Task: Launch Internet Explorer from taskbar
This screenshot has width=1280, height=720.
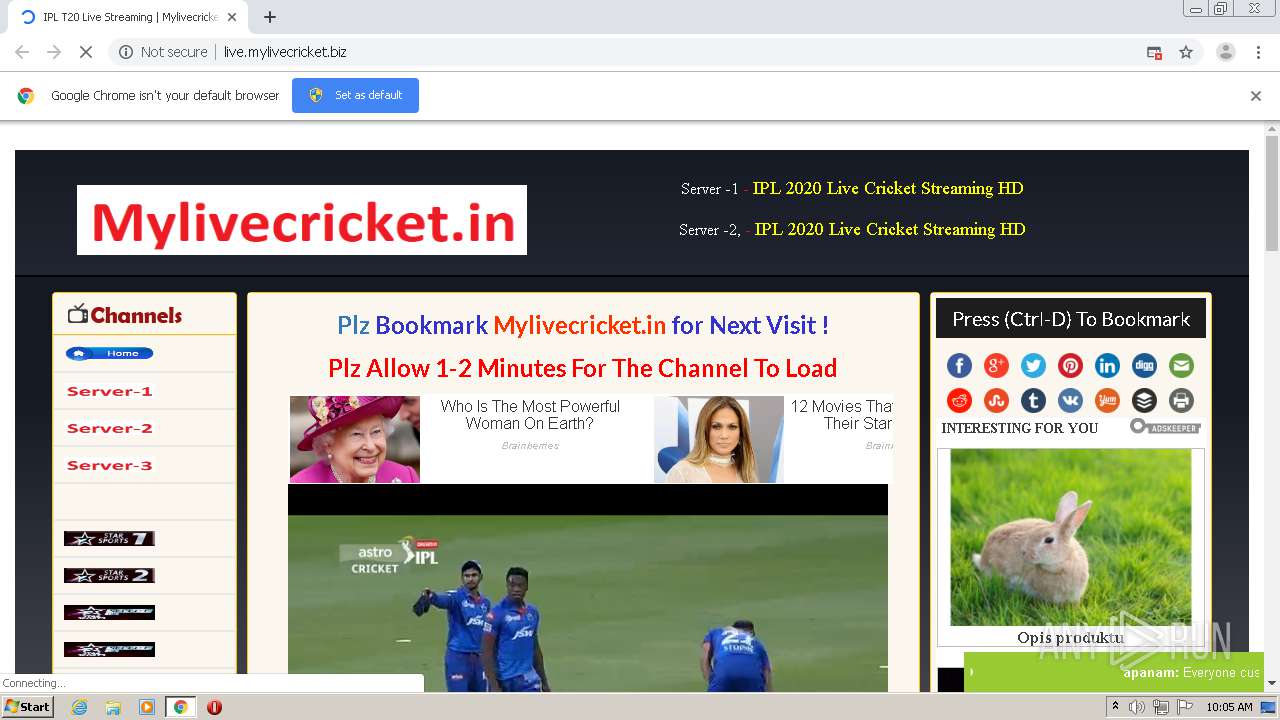Action: (79, 707)
